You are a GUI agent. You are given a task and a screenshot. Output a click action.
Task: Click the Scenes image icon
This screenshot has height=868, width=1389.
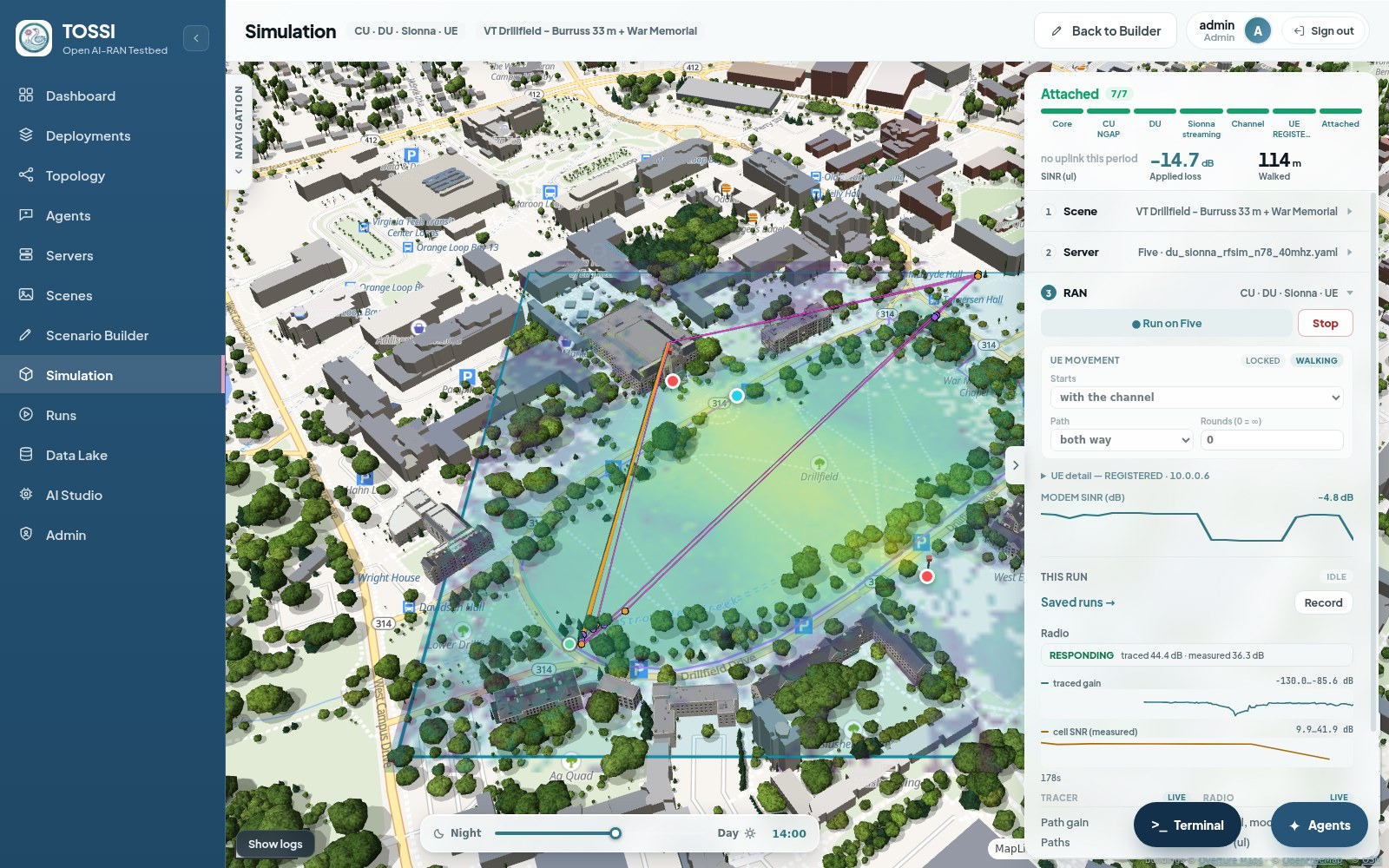[26, 295]
